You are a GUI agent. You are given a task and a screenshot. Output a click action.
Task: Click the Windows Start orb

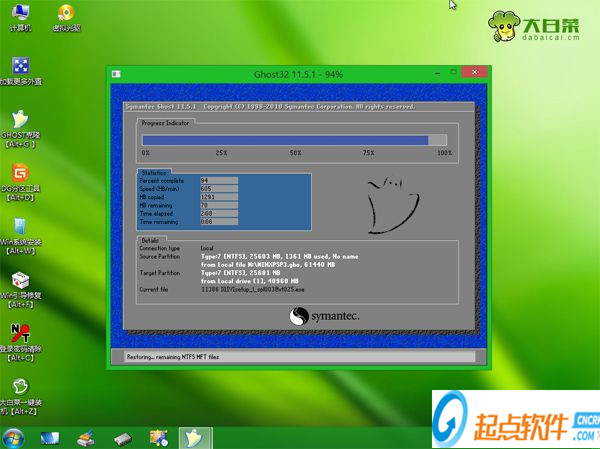click(14, 437)
